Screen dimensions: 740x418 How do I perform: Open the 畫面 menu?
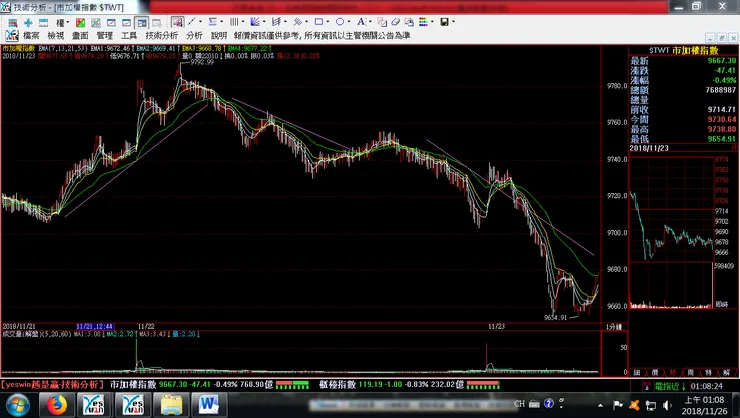[80, 35]
